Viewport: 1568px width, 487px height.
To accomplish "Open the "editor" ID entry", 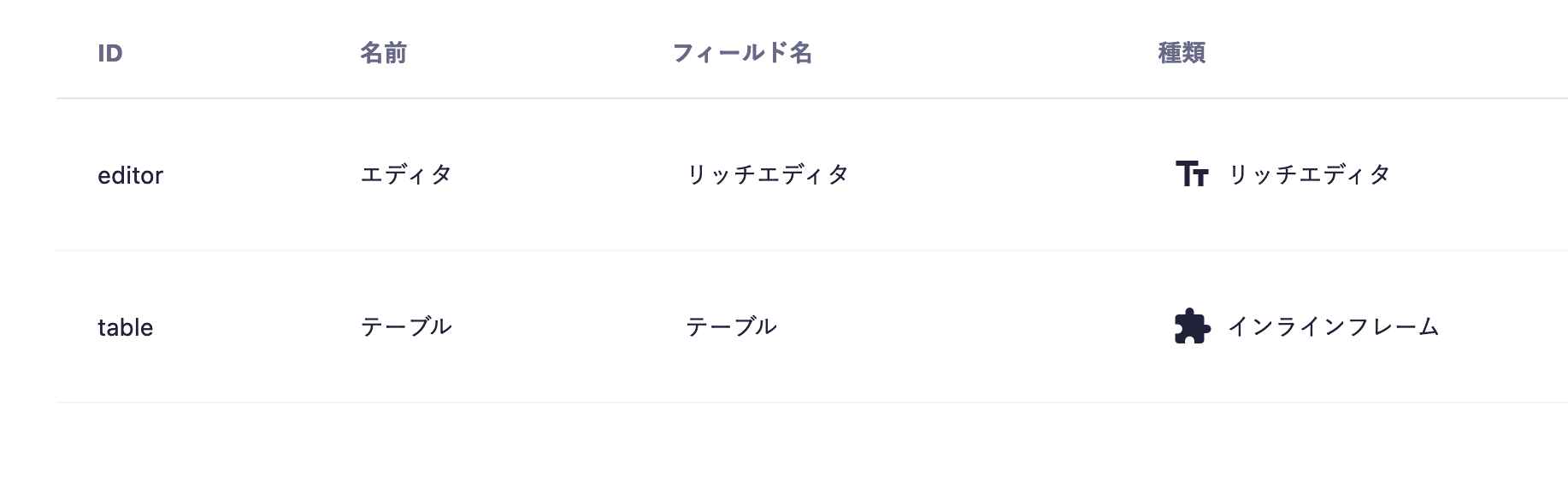I will (130, 175).
